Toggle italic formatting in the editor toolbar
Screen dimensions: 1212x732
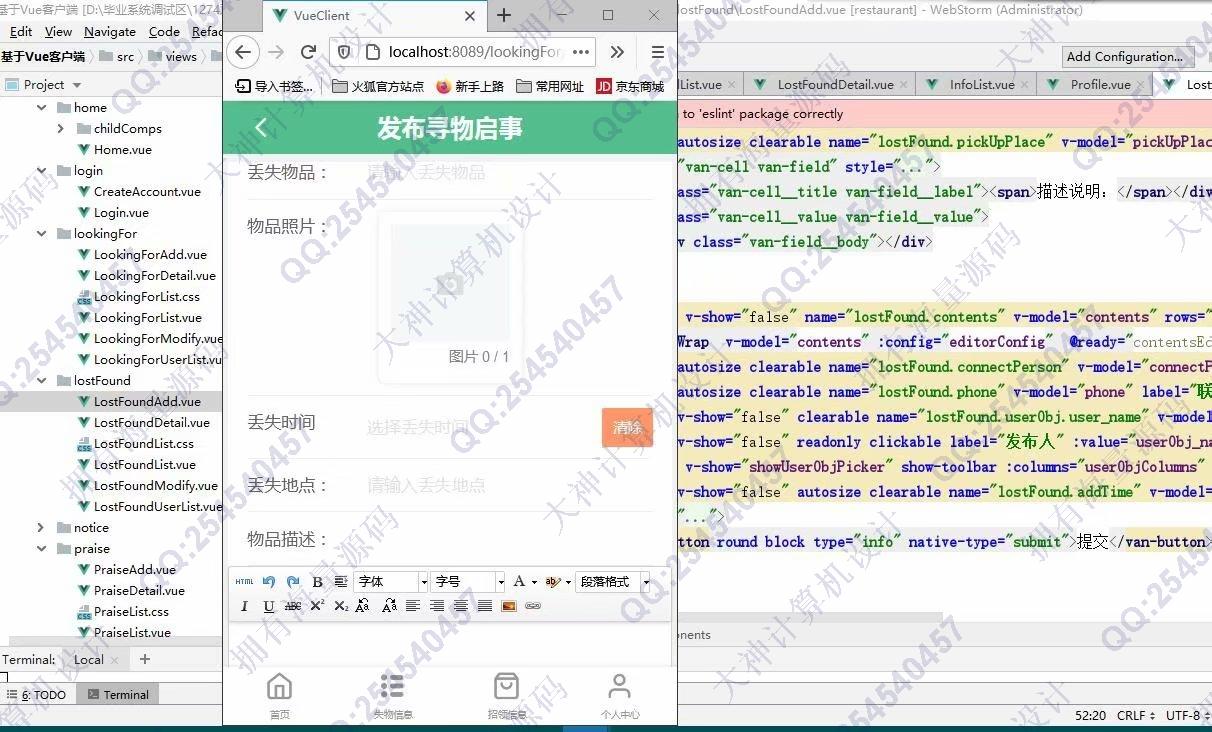pyautogui.click(x=244, y=606)
